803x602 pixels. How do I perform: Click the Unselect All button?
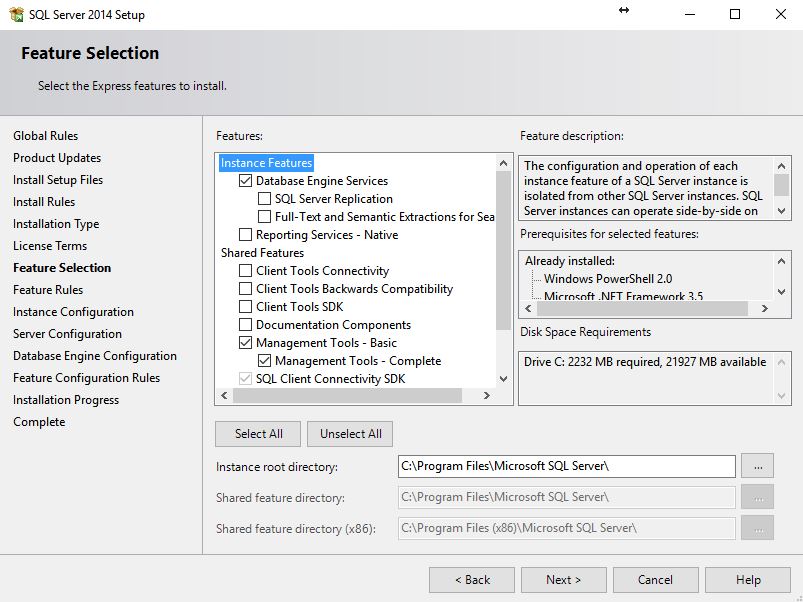click(350, 434)
